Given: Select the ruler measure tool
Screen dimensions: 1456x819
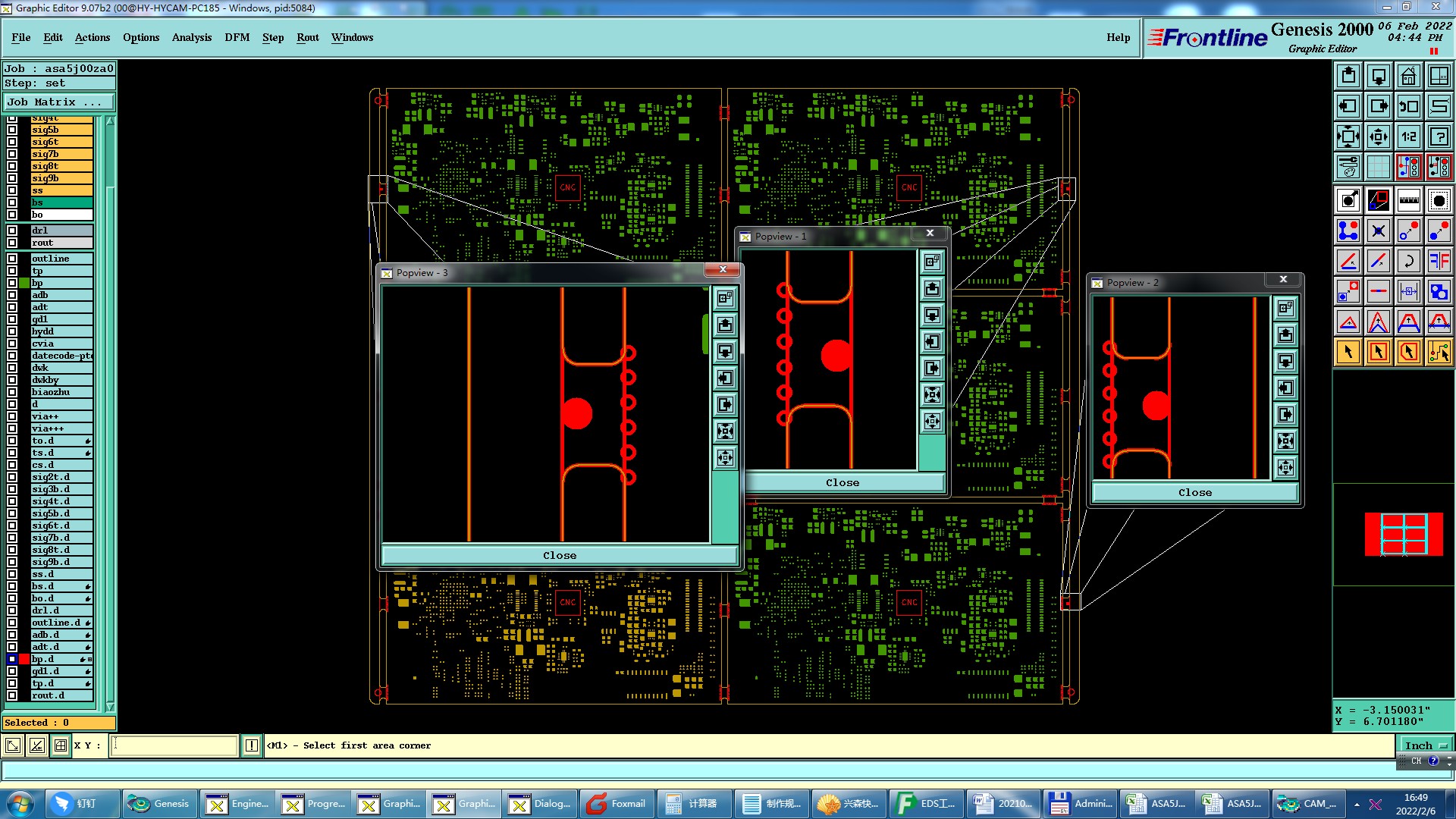Looking at the screenshot, I should pos(1408,201).
